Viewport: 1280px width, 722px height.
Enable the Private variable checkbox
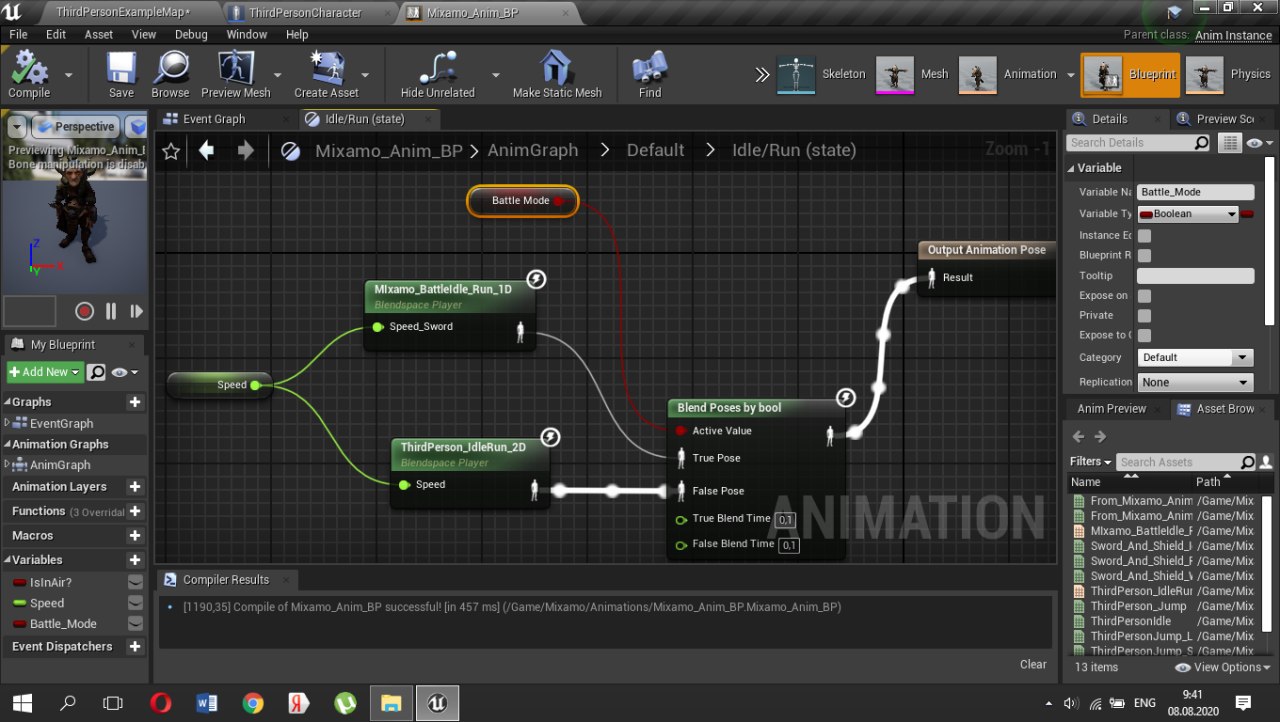1144,315
